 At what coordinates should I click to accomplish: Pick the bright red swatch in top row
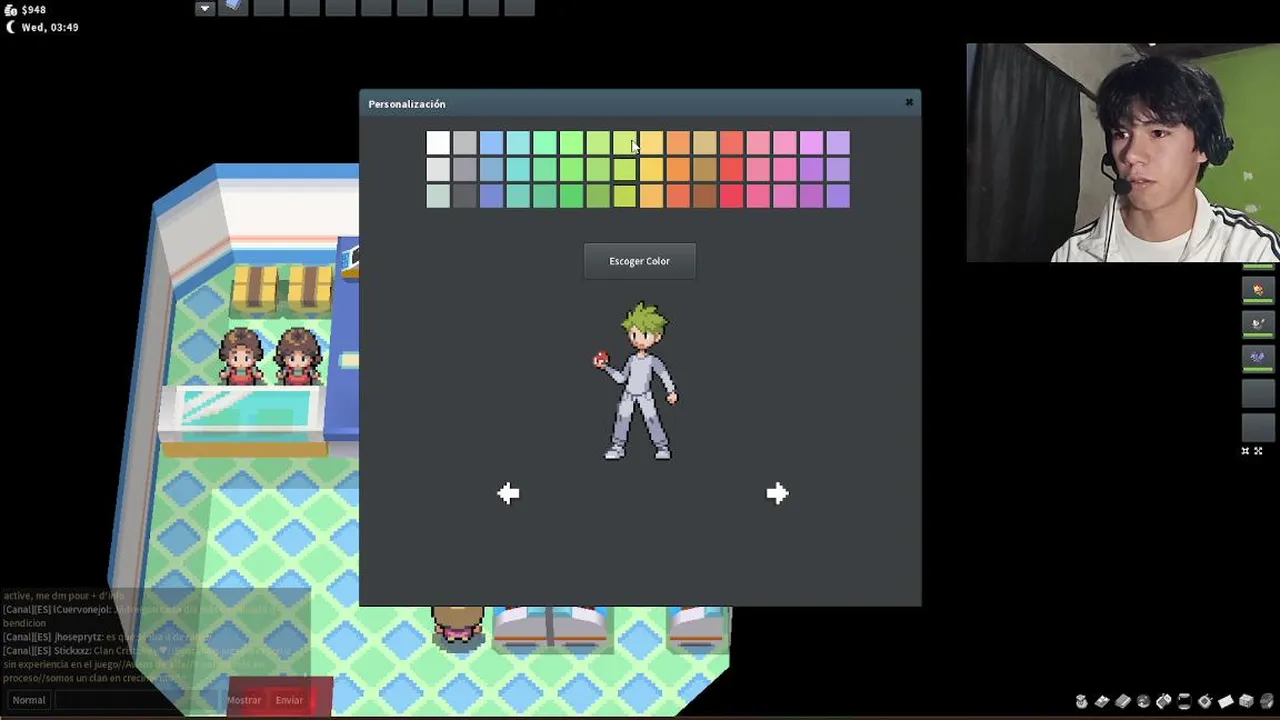[731, 143]
